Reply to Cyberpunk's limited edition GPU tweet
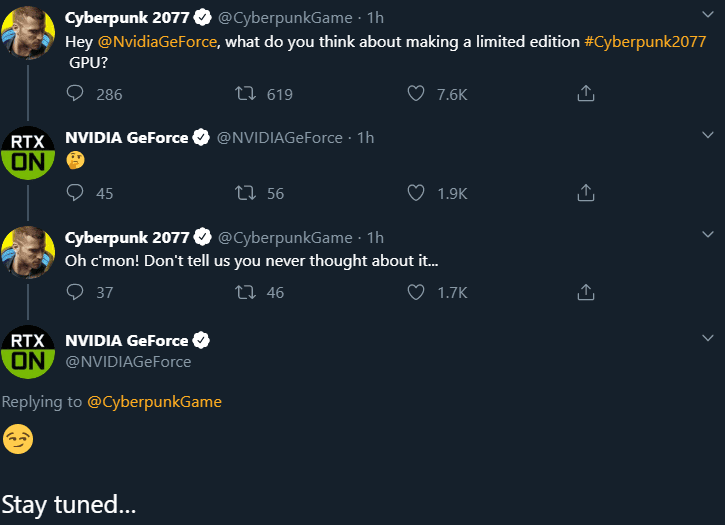Viewport: 725px width, 525px height. point(77,94)
